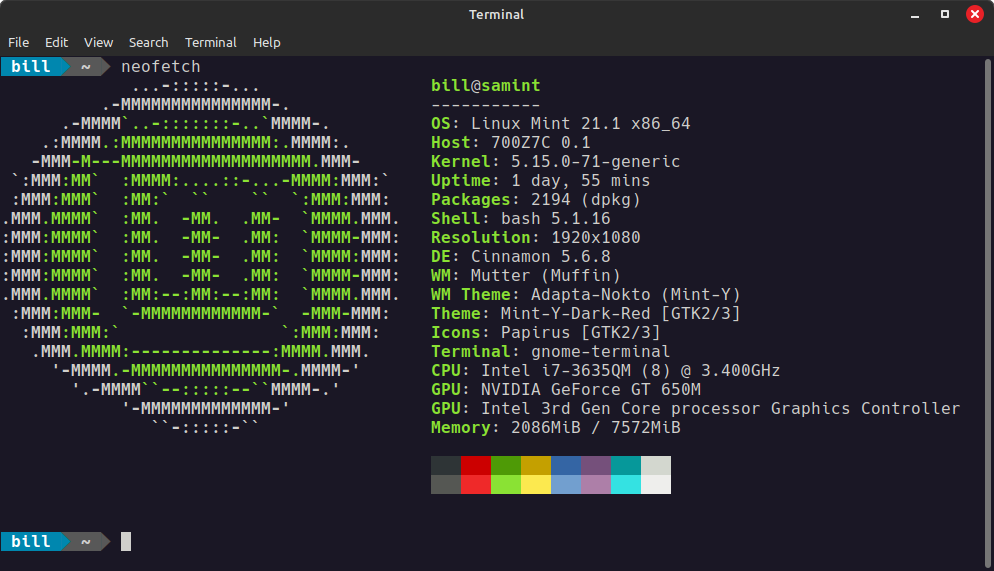Click the Linux Mint ASCII art logo
994x571 pixels.
click(200, 257)
